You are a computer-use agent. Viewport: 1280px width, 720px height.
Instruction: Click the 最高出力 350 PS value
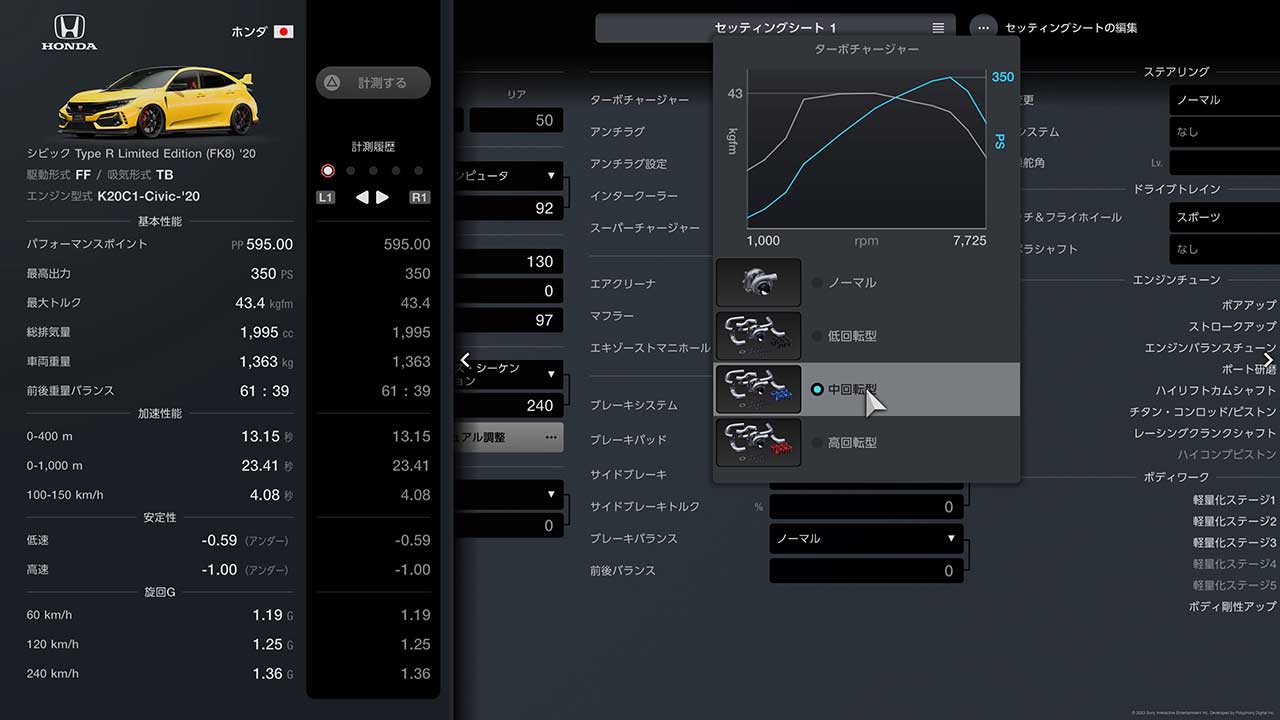point(271,273)
